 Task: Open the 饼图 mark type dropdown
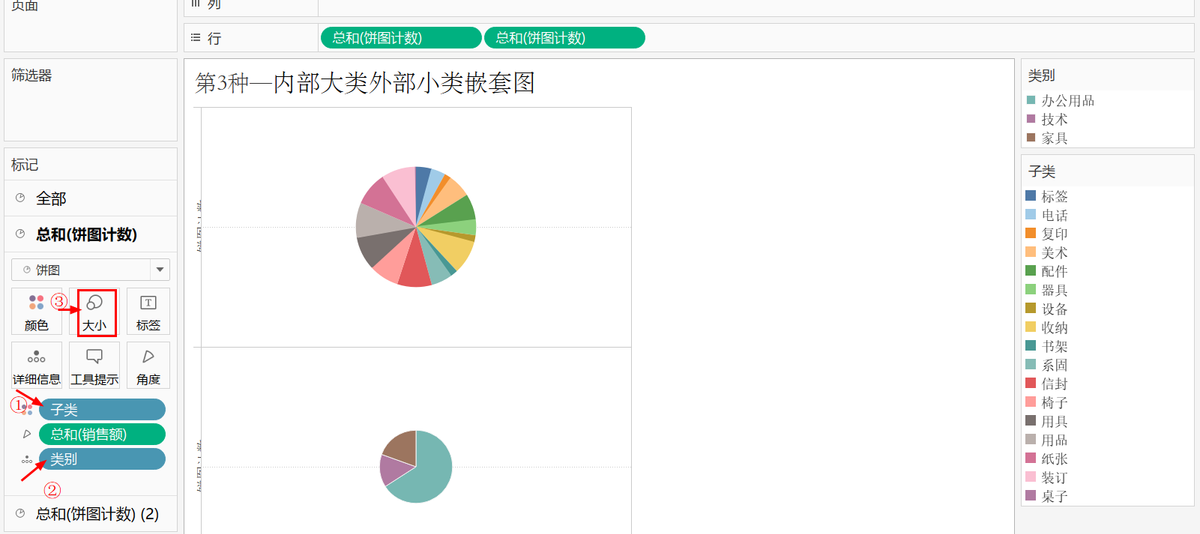(x=91, y=269)
